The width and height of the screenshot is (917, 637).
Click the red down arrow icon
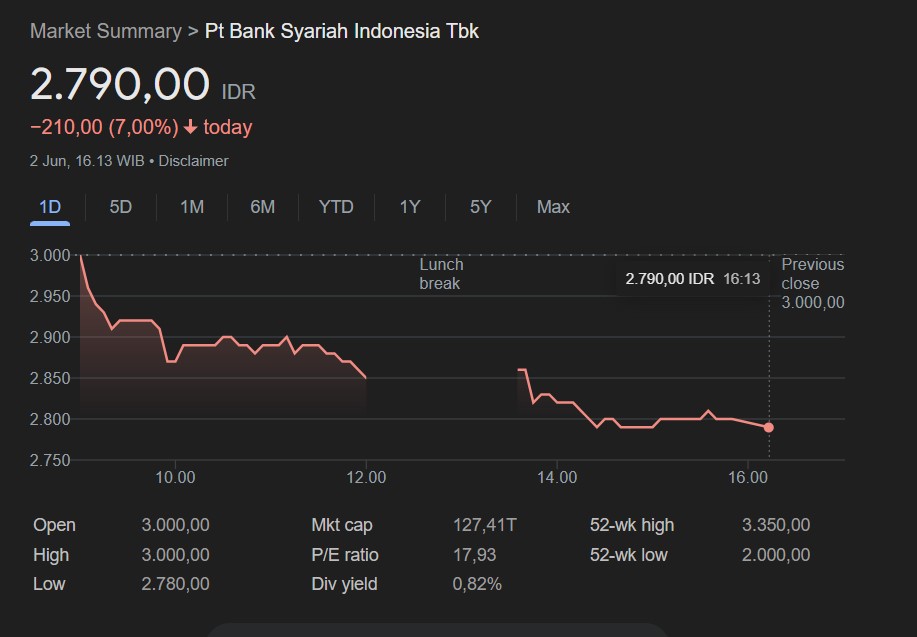point(191,127)
